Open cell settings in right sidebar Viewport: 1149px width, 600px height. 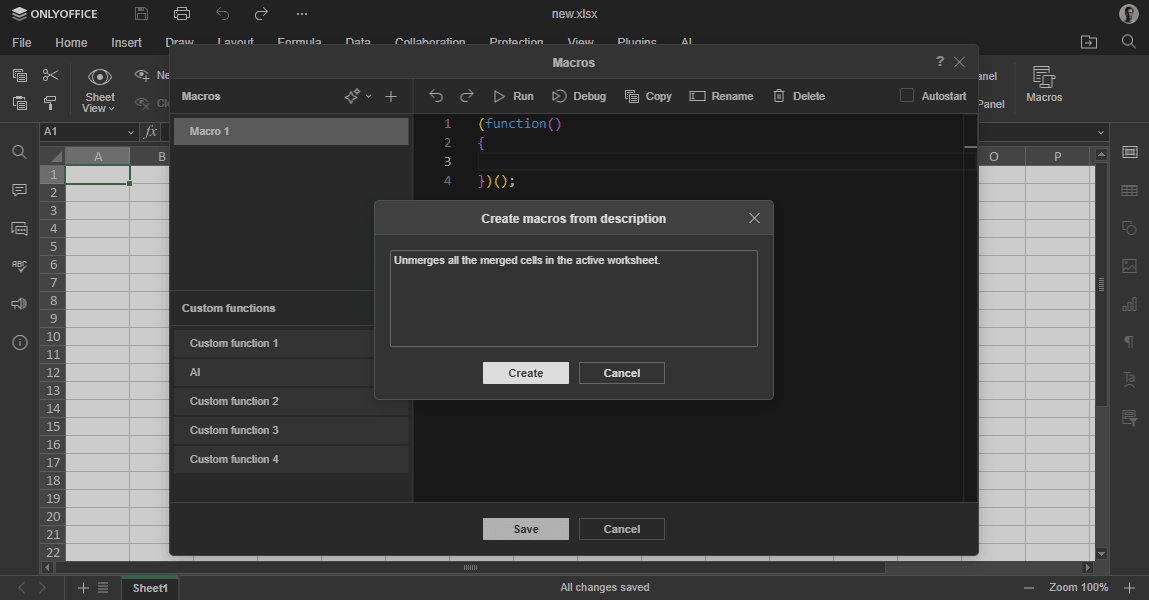click(1129, 152)
